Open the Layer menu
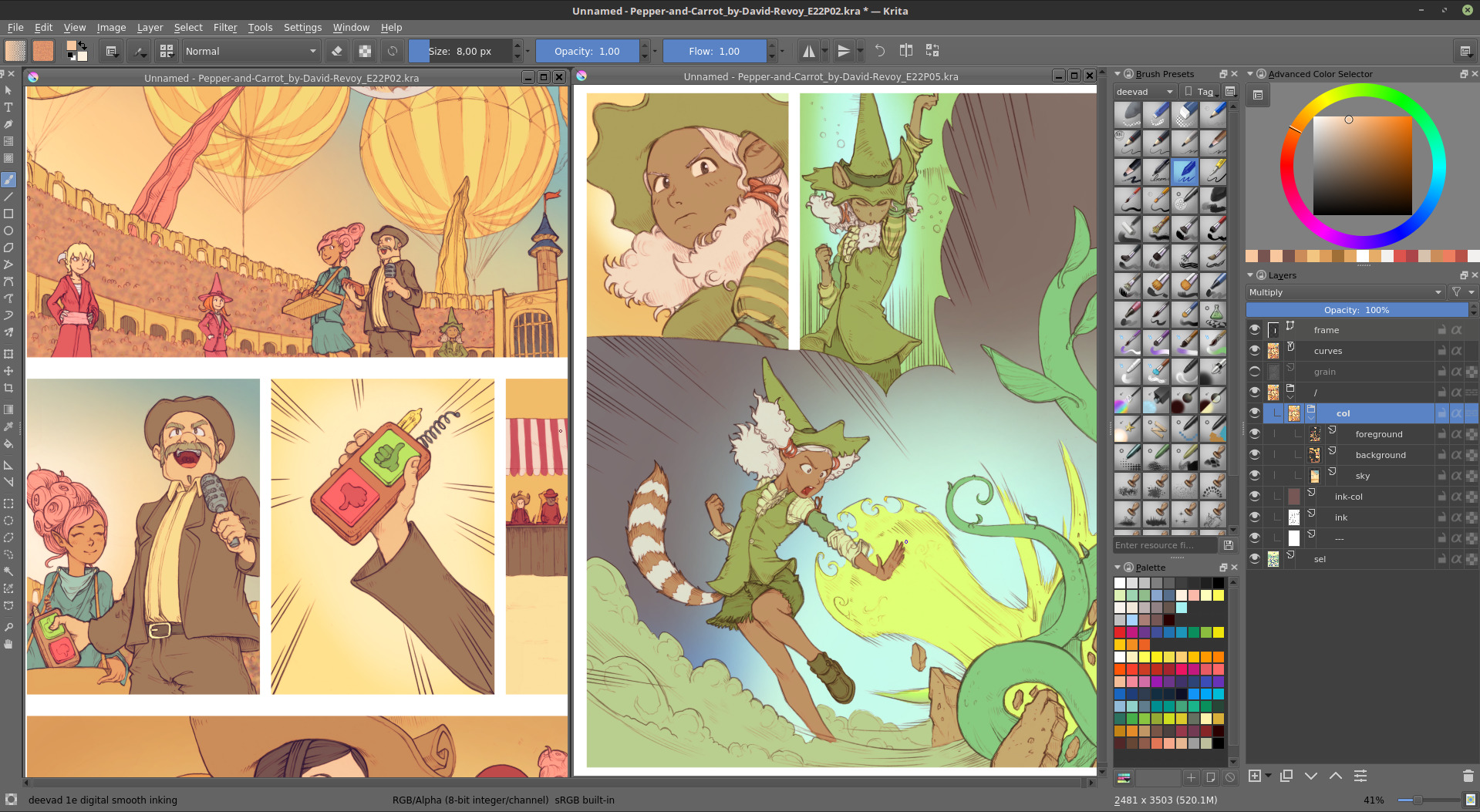The image size is (1480, 812). click(150, 27)
